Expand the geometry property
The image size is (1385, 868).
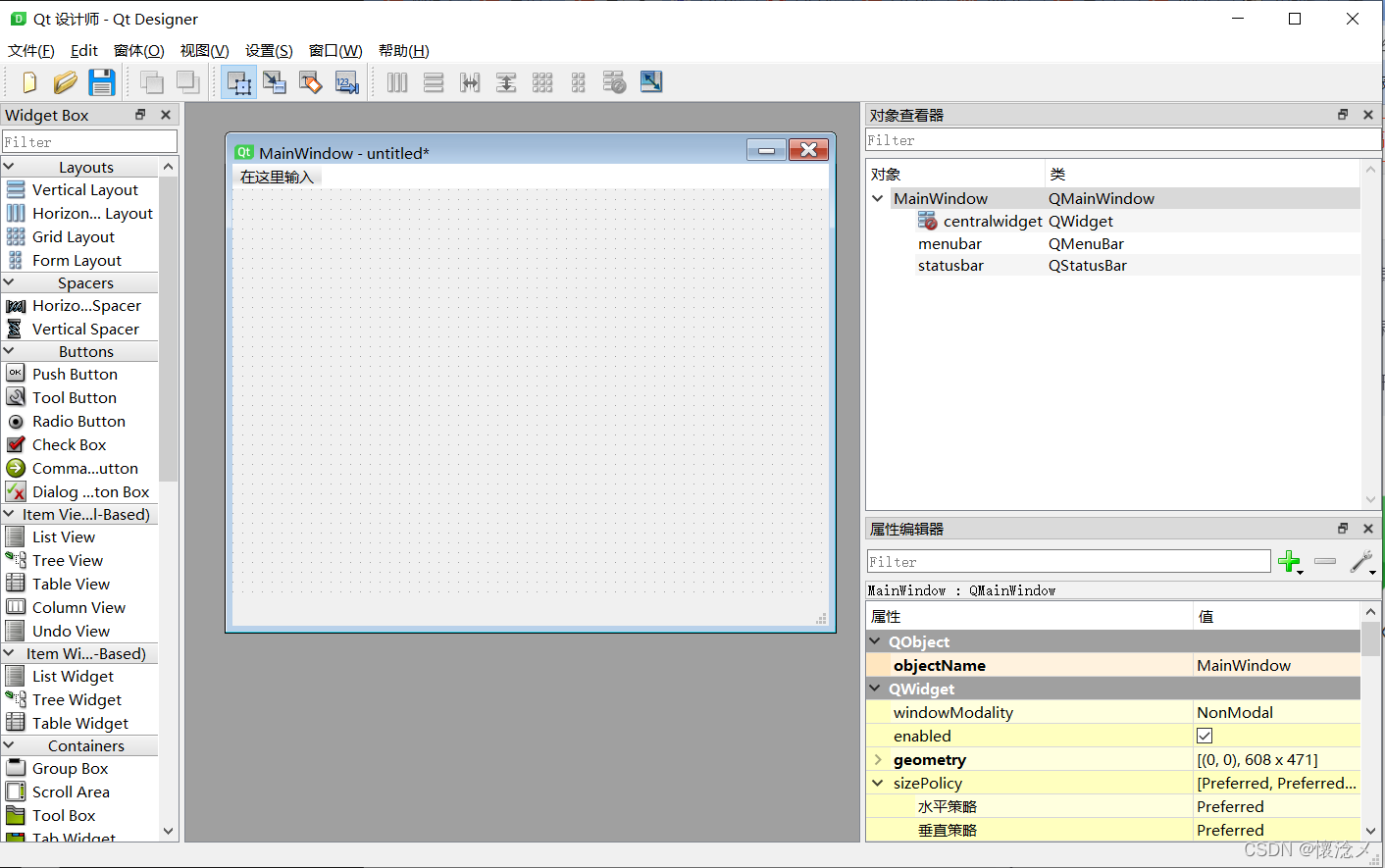point(878,759)
